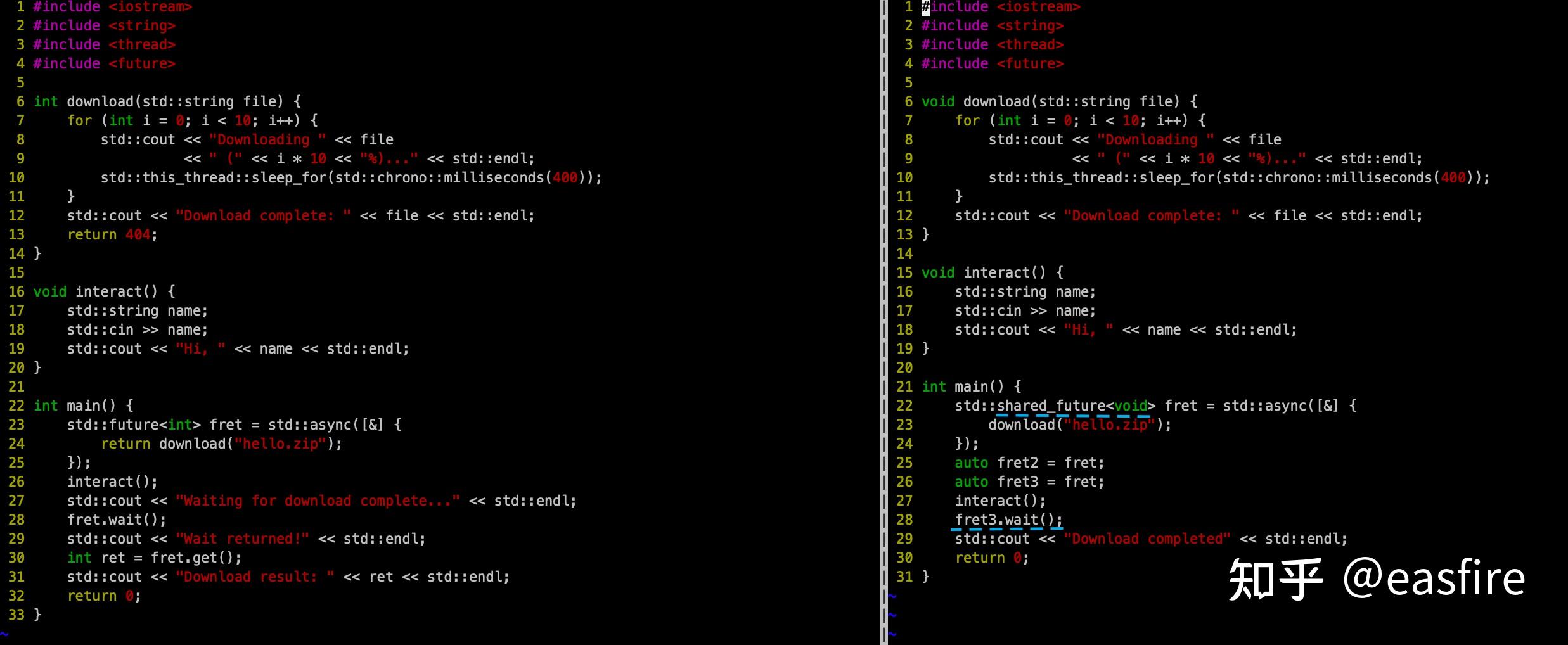
Task: Click line number 13 in the left pane
Action: (x=15, y=234)
